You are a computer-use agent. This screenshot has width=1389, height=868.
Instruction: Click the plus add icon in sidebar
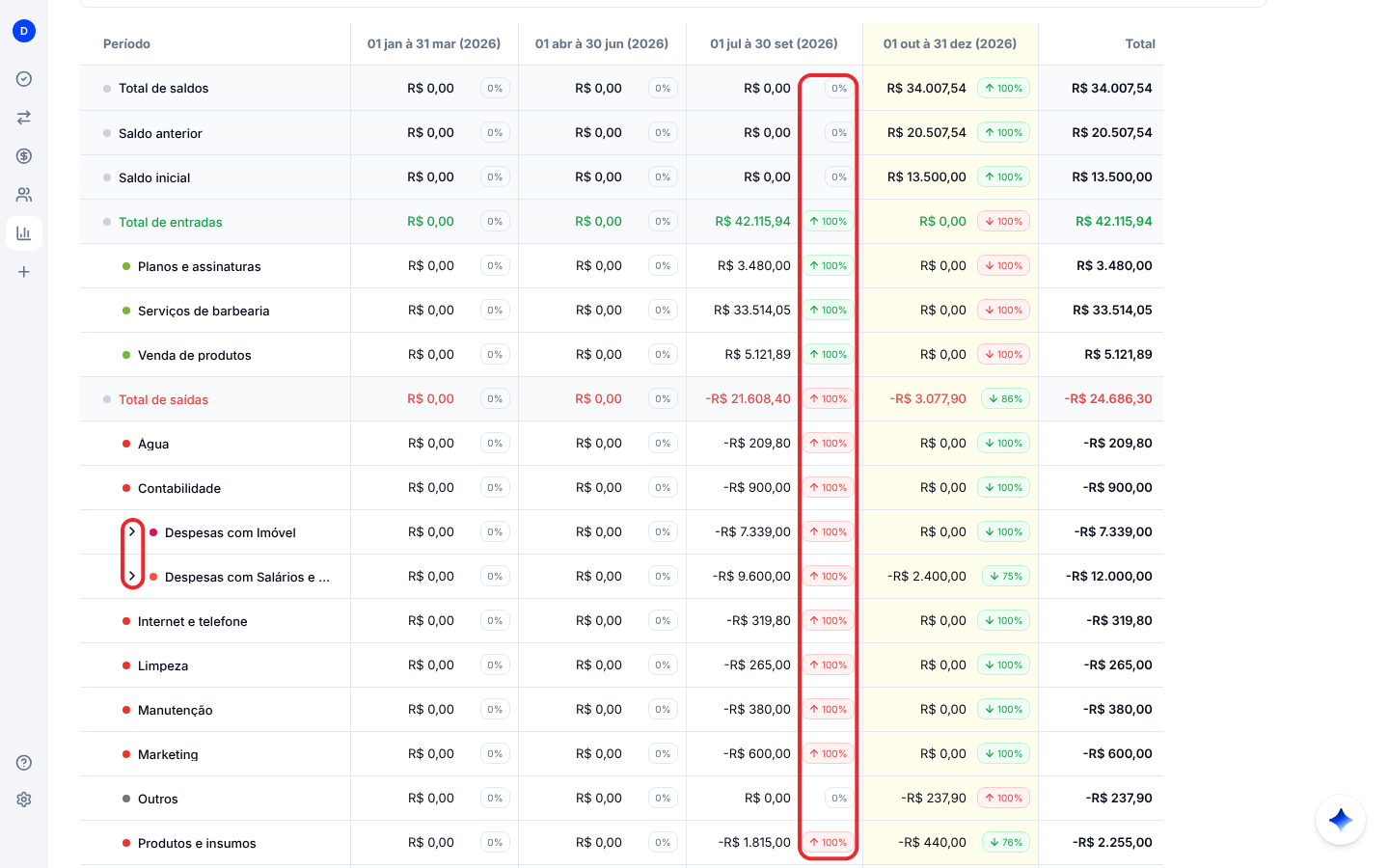click(x=24, y=272)
